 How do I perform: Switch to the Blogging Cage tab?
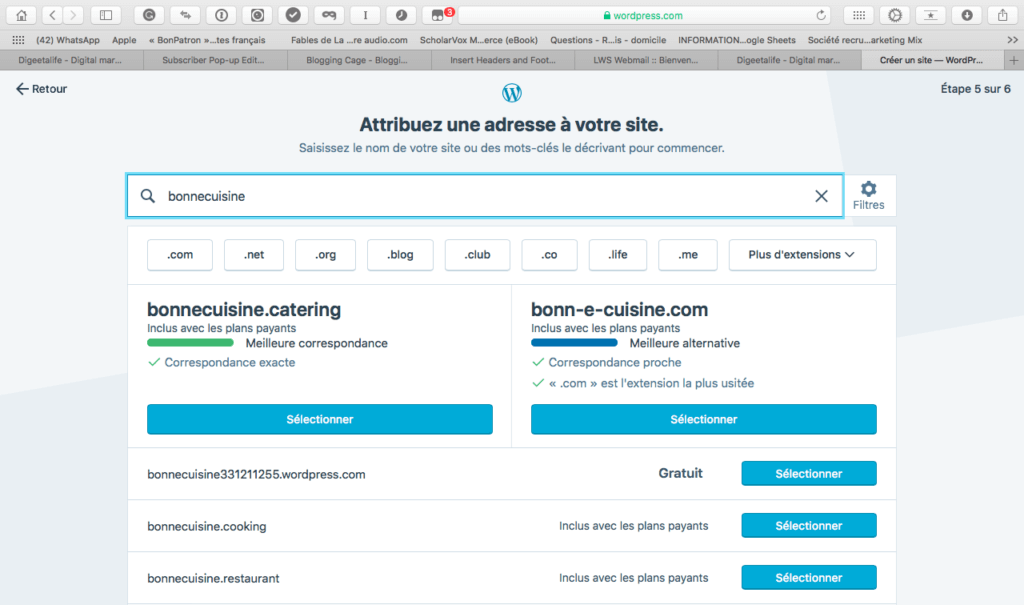[x=358, y=60]
